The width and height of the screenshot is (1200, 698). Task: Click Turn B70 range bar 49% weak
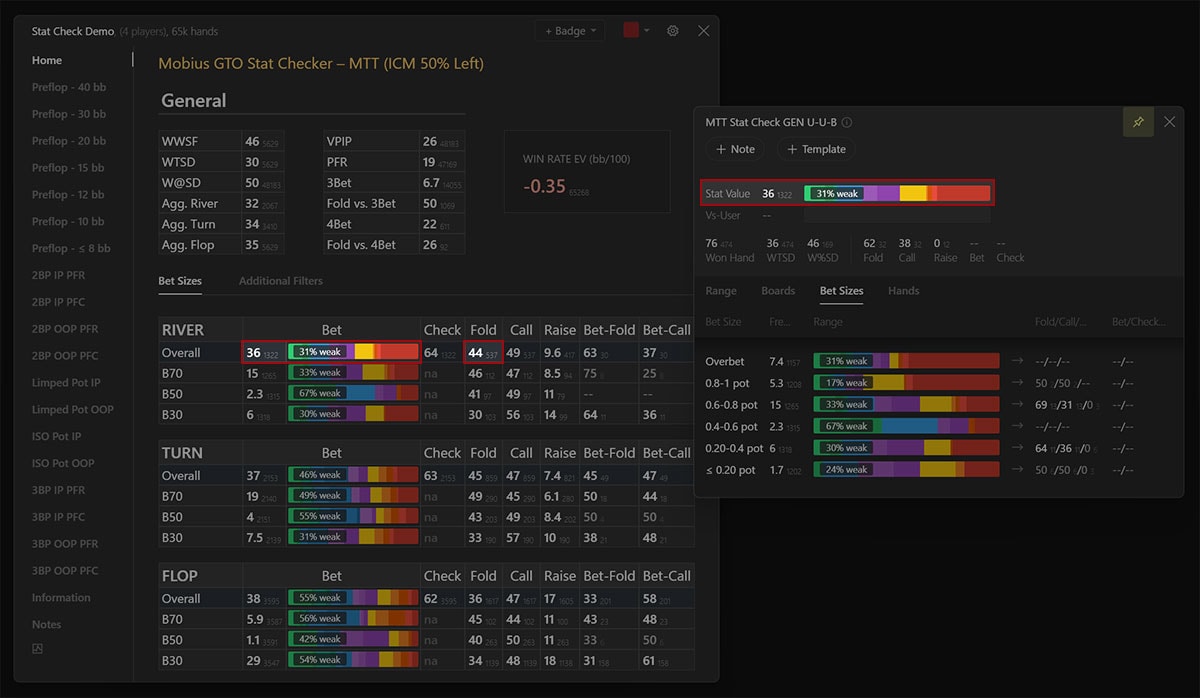[353, 496]
